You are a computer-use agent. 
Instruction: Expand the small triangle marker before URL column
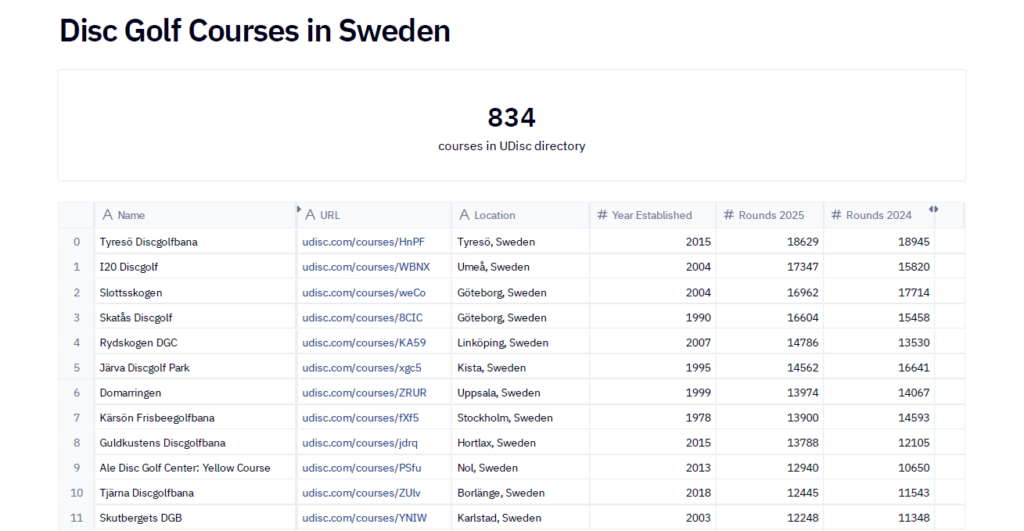(x=299, y=209)
